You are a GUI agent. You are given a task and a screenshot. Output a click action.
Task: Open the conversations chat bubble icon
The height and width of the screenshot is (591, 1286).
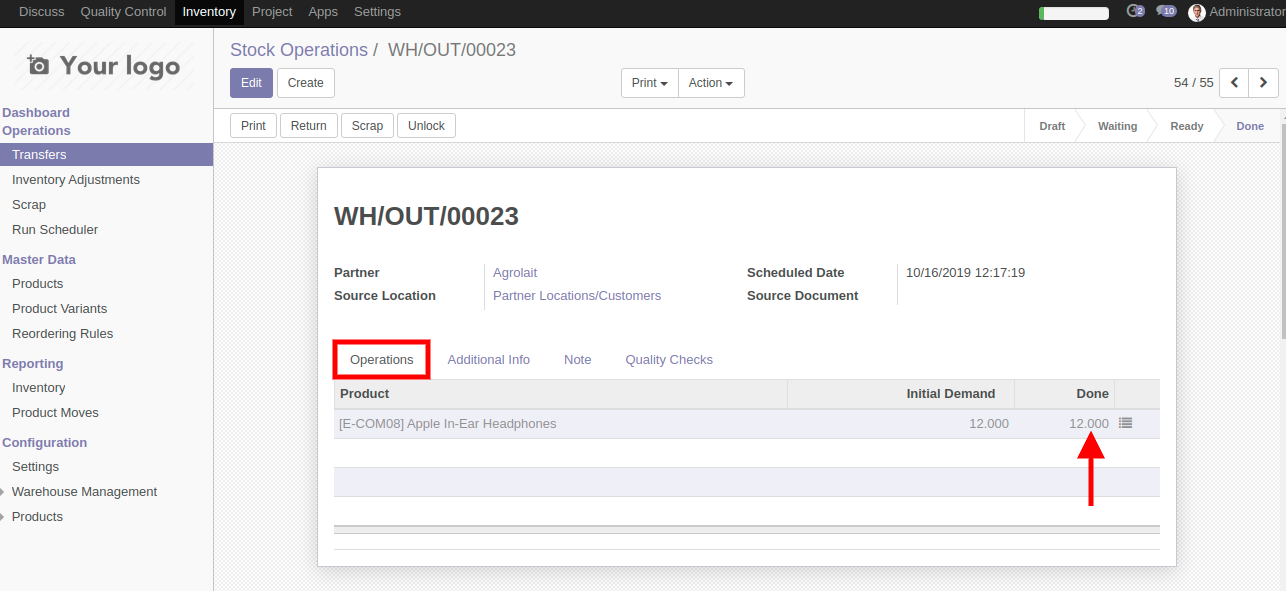(1165, 12)
